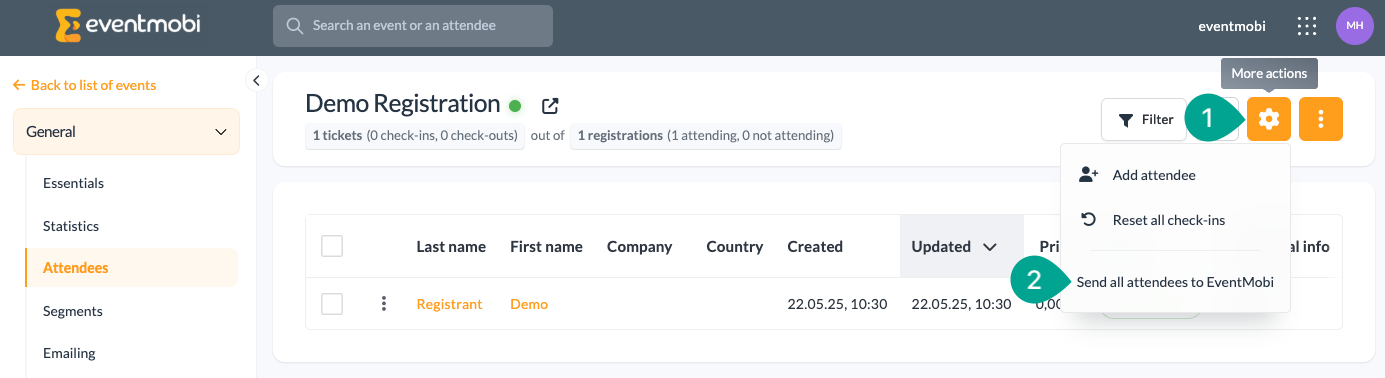Screen dimensions: 1385x378
Task: Click the gear More actions button
Action: pyautogui.click(x=1269, y=119)
